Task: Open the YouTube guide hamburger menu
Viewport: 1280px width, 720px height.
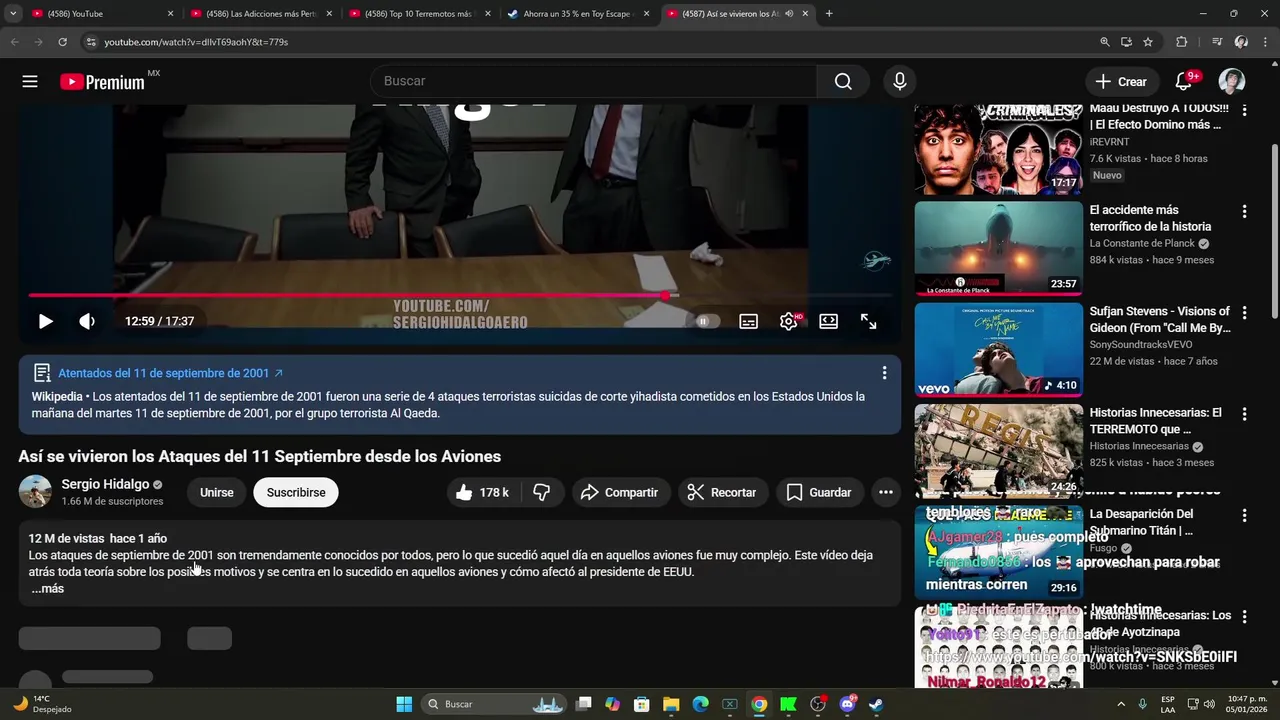Action: click(x=30, y=82)
